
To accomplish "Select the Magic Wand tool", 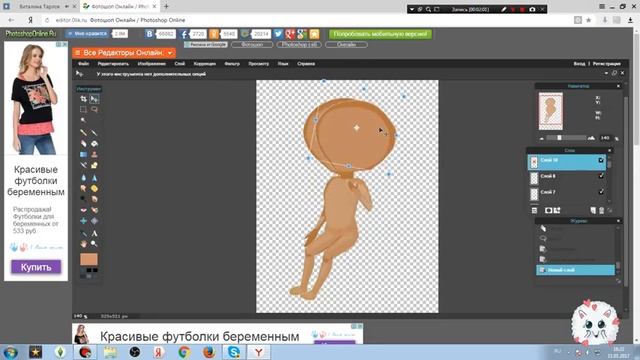I will 83,120.
